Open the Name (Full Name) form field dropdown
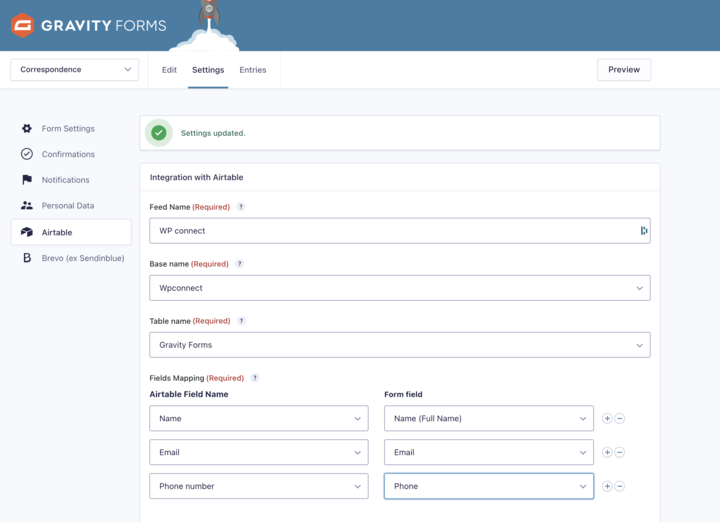 pos(489,418)
